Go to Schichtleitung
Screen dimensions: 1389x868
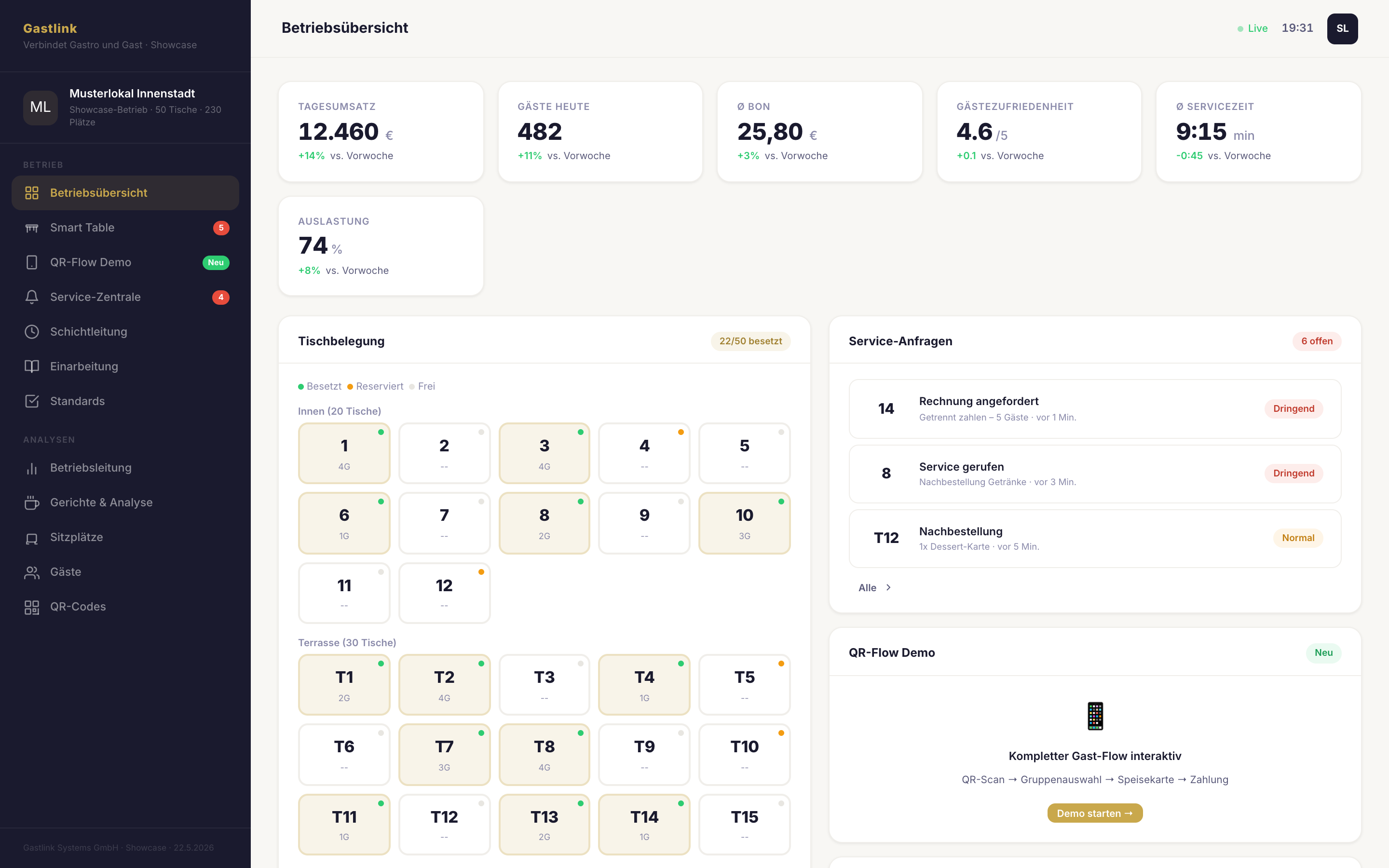125,332
